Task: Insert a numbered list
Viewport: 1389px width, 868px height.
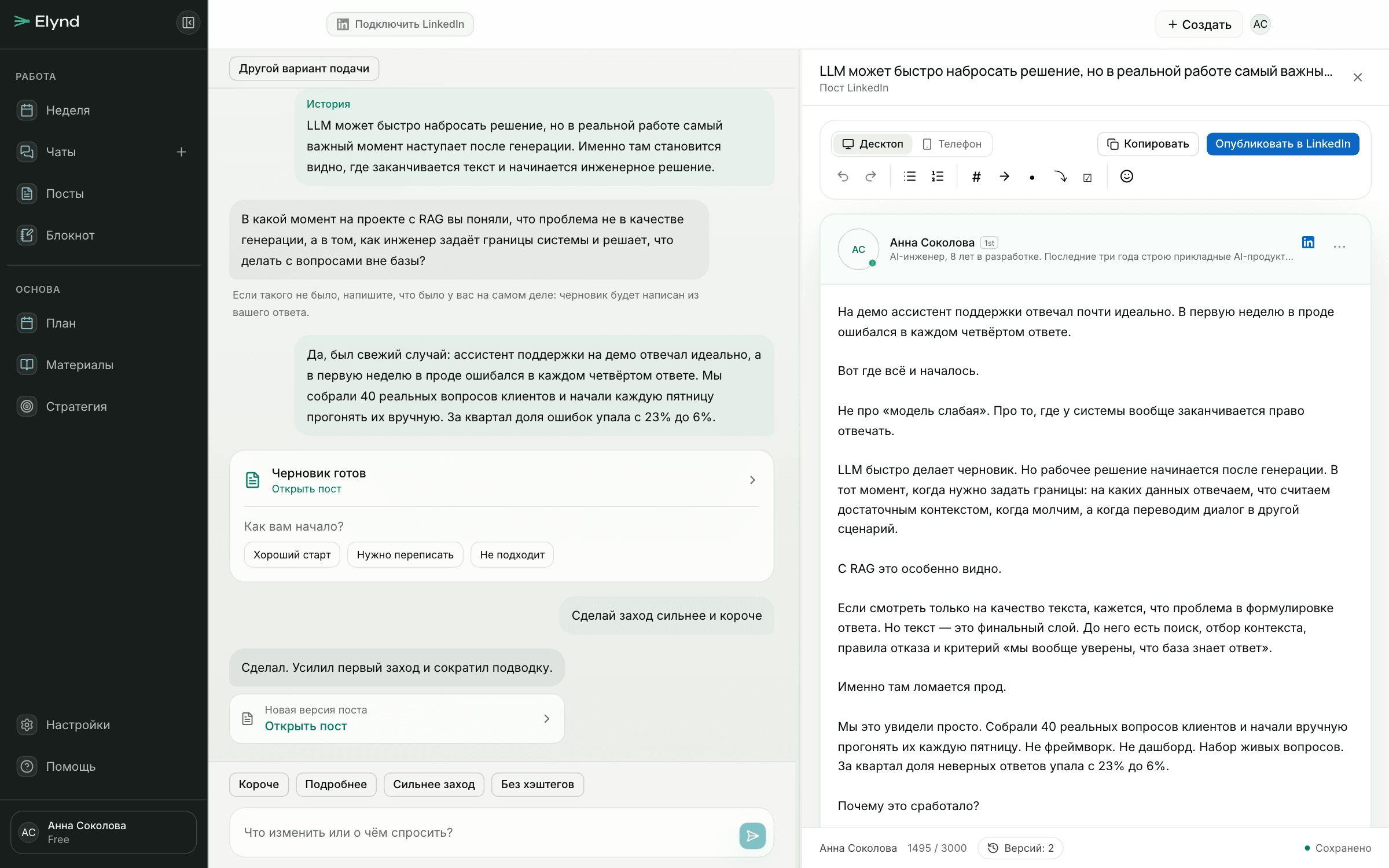Action: (938, 176)
